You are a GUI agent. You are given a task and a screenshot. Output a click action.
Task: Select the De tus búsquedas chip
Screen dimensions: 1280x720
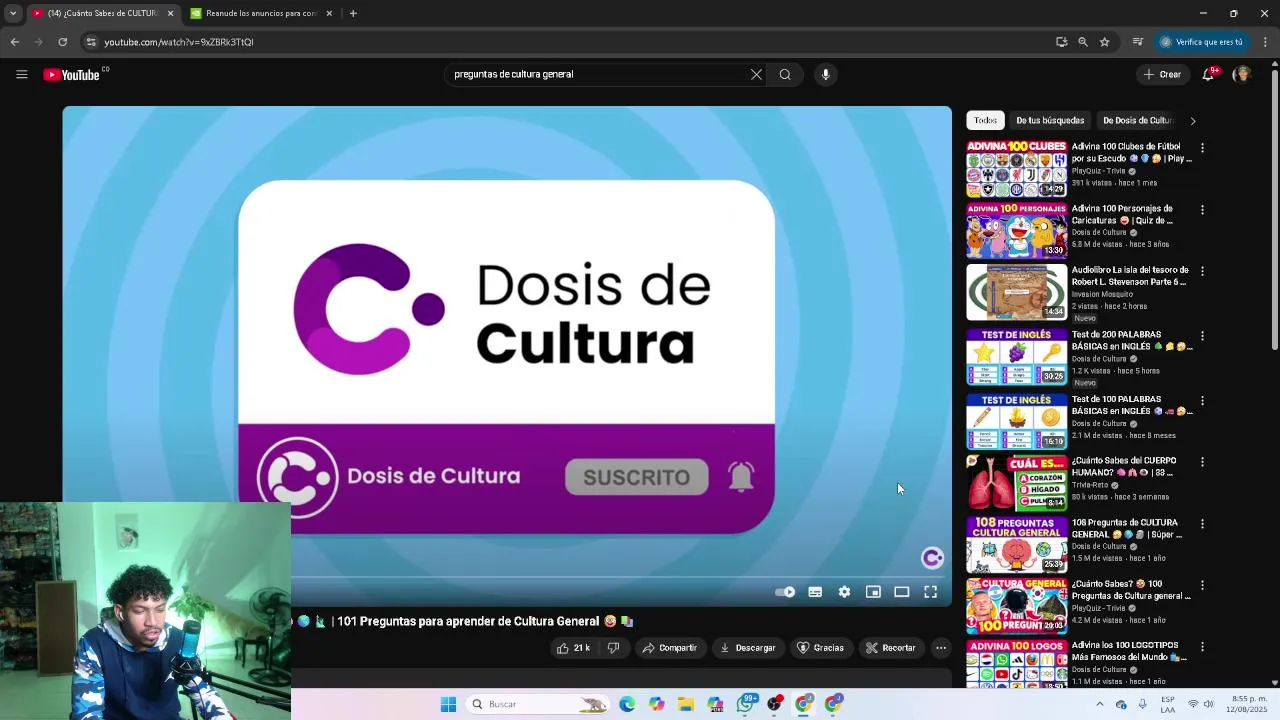[x=1050, y=120]
